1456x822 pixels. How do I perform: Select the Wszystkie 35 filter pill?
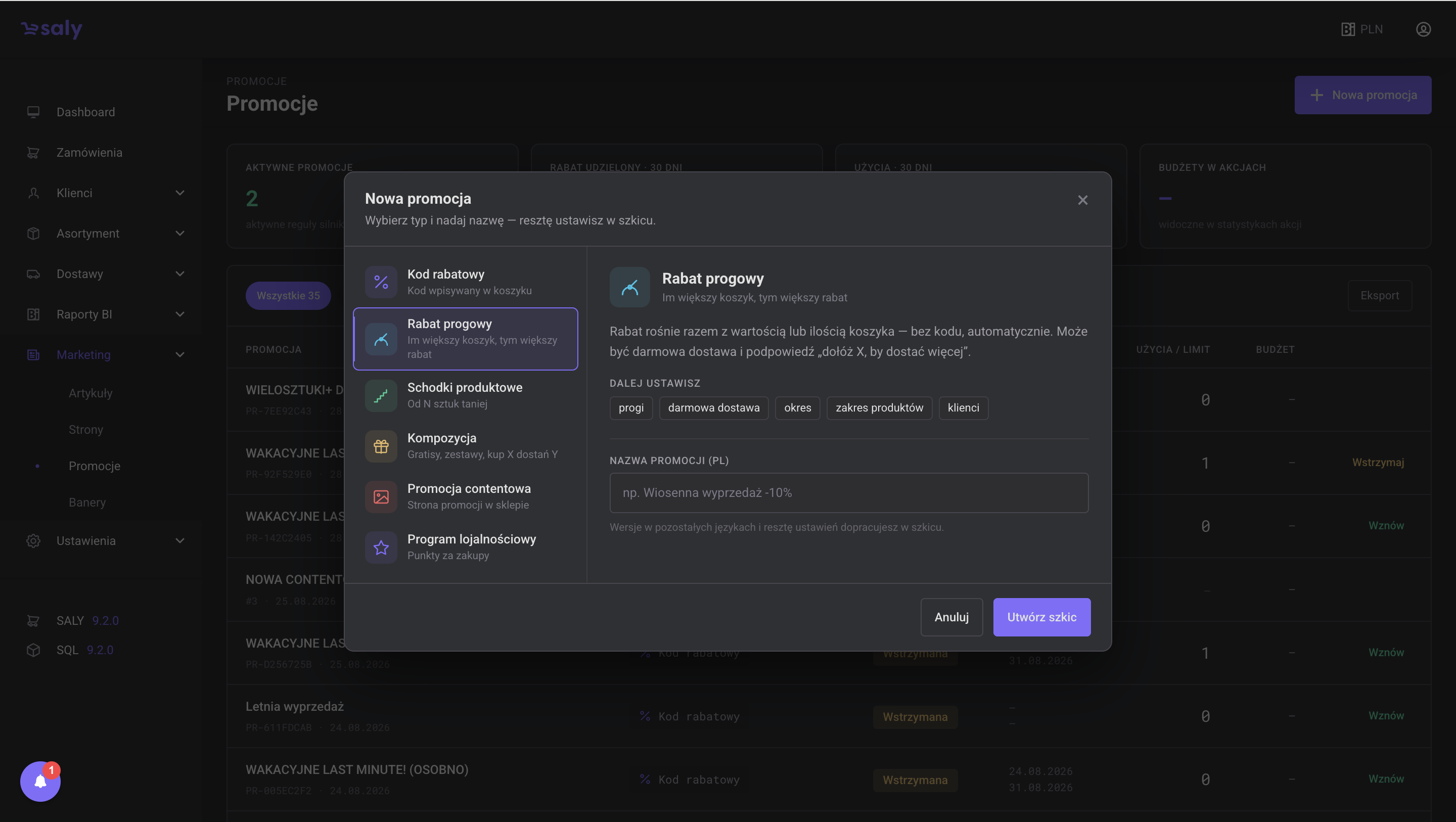[288, 295]
